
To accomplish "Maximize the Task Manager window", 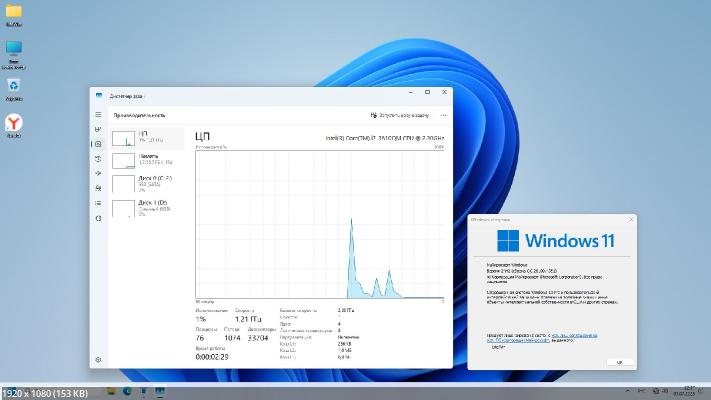I will (427, 92).
